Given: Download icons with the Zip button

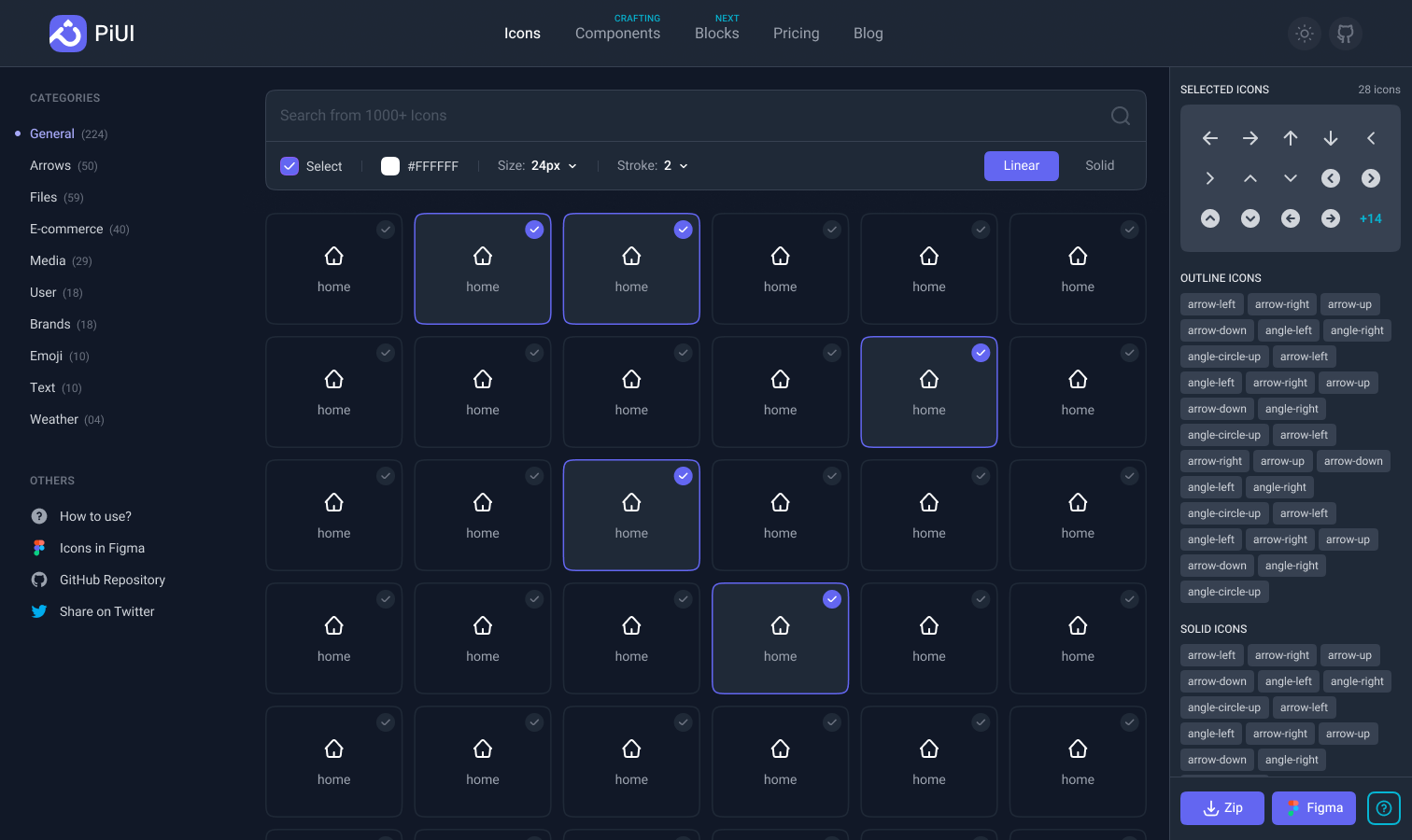Looking at the screenshot, I should 1221,808.
